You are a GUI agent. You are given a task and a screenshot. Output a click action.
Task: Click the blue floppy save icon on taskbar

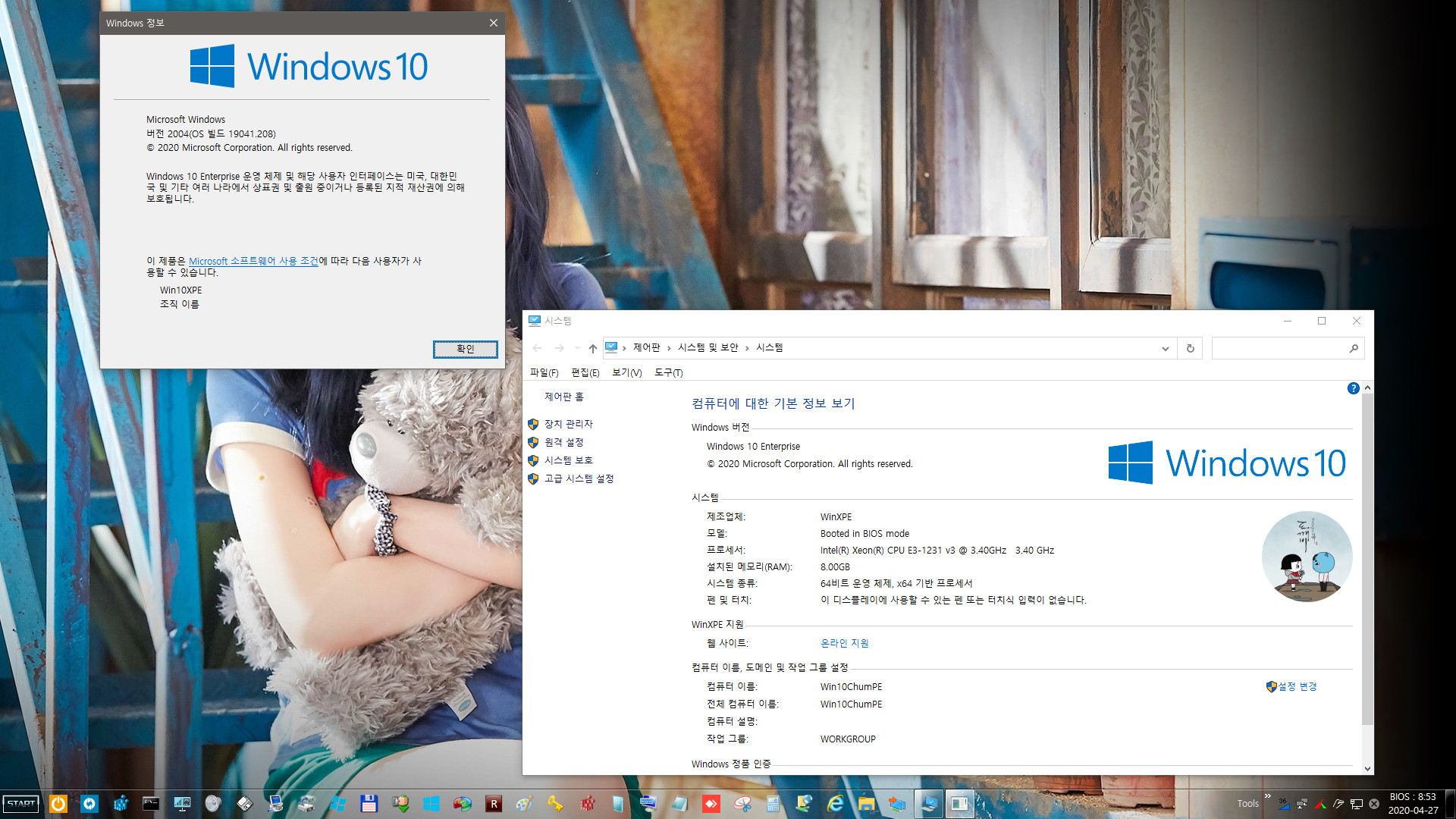coord(369,804)
